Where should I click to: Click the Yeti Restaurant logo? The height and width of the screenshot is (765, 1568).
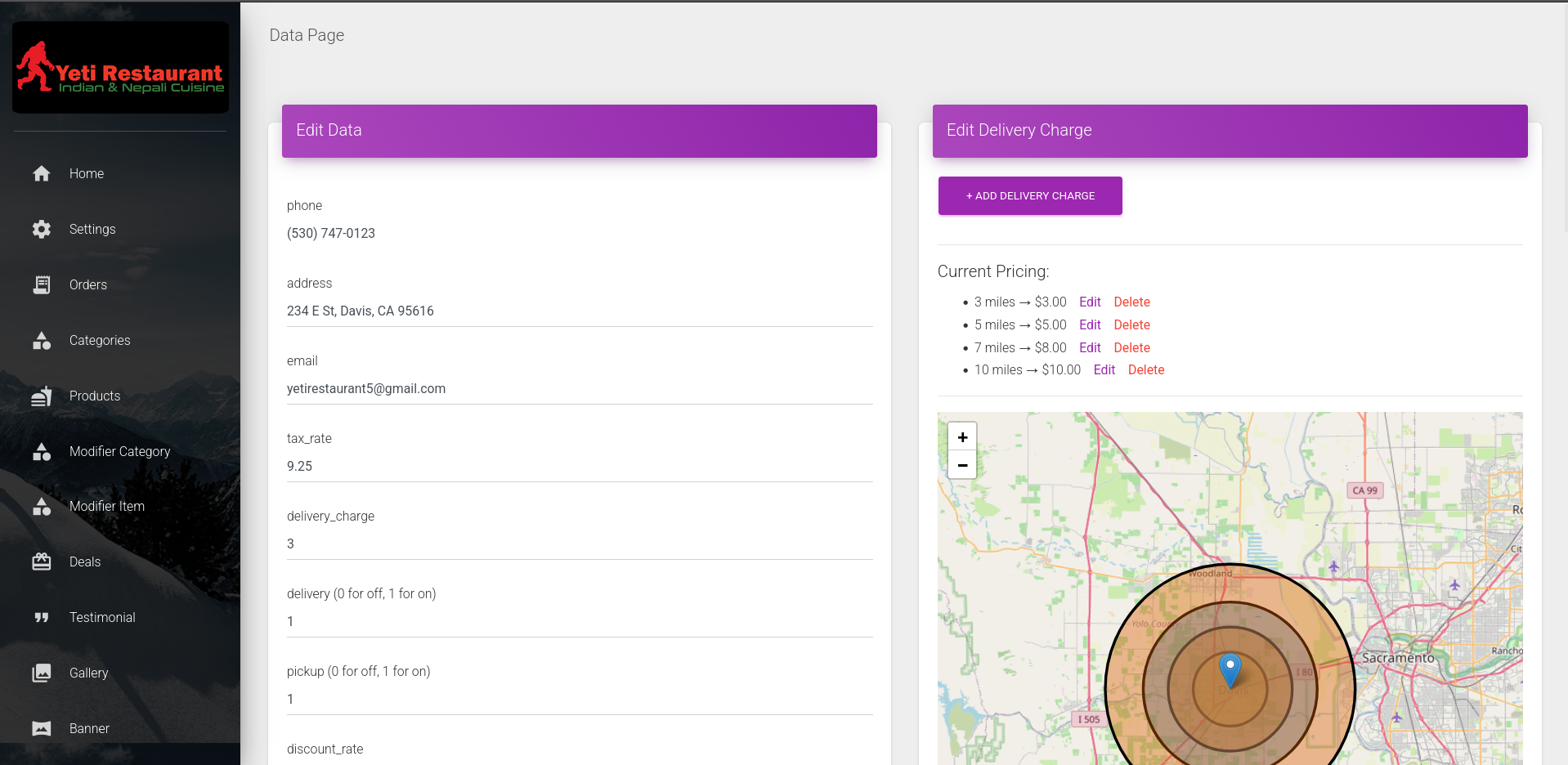click(x=120, y=67)
